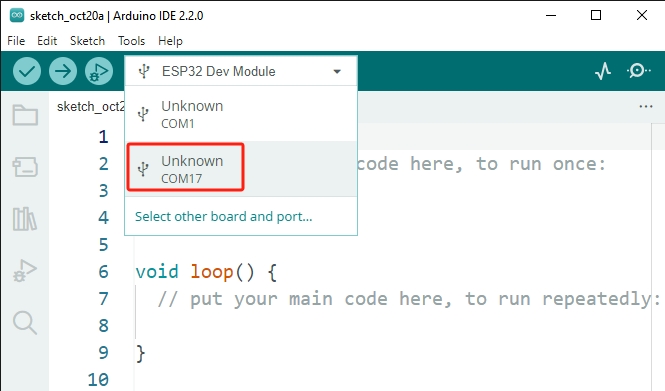The image size is (665, 391).
Task: Click the Upload arrow button
Action: [63, 71]
